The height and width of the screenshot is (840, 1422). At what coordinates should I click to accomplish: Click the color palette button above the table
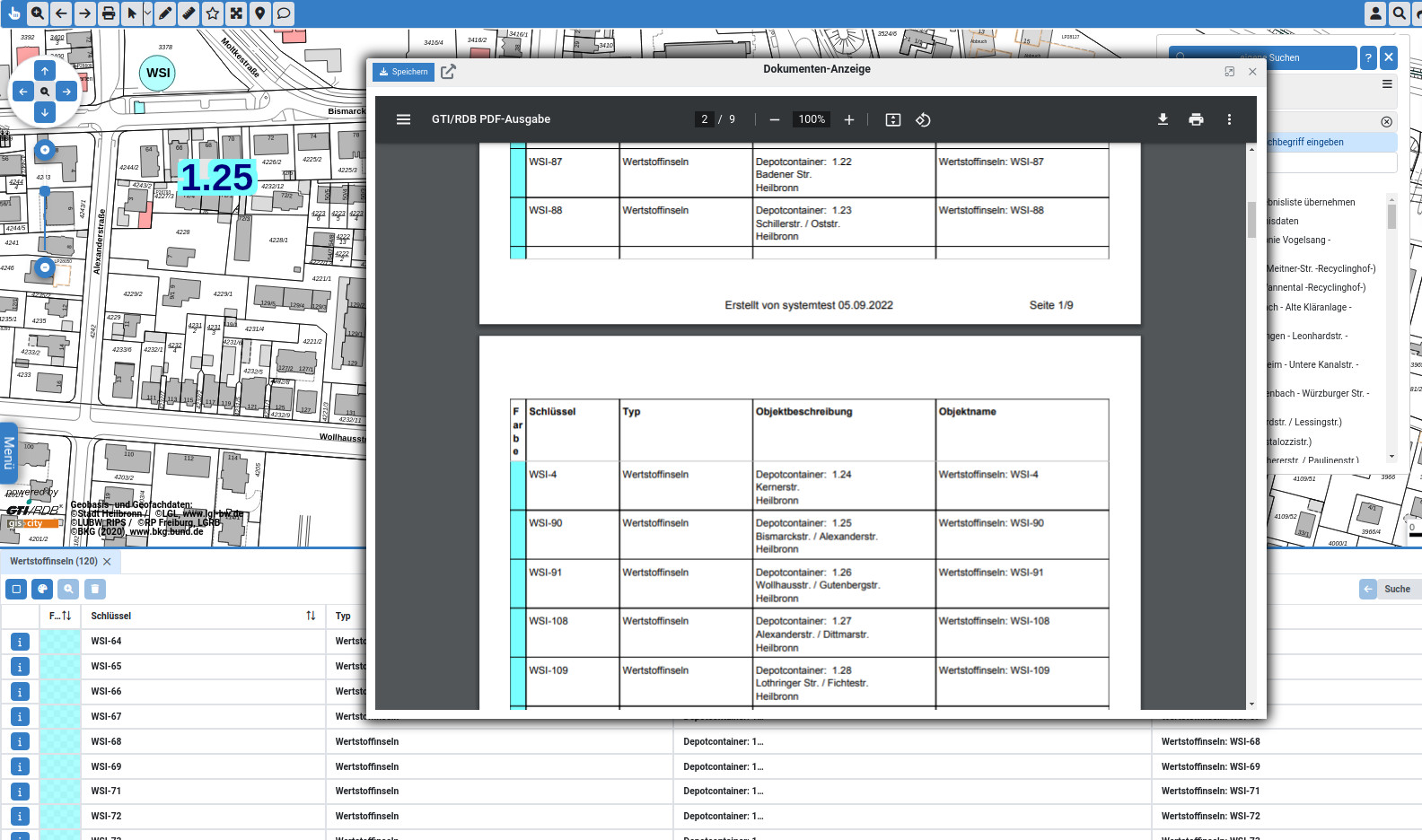click(x=42, y=589)
